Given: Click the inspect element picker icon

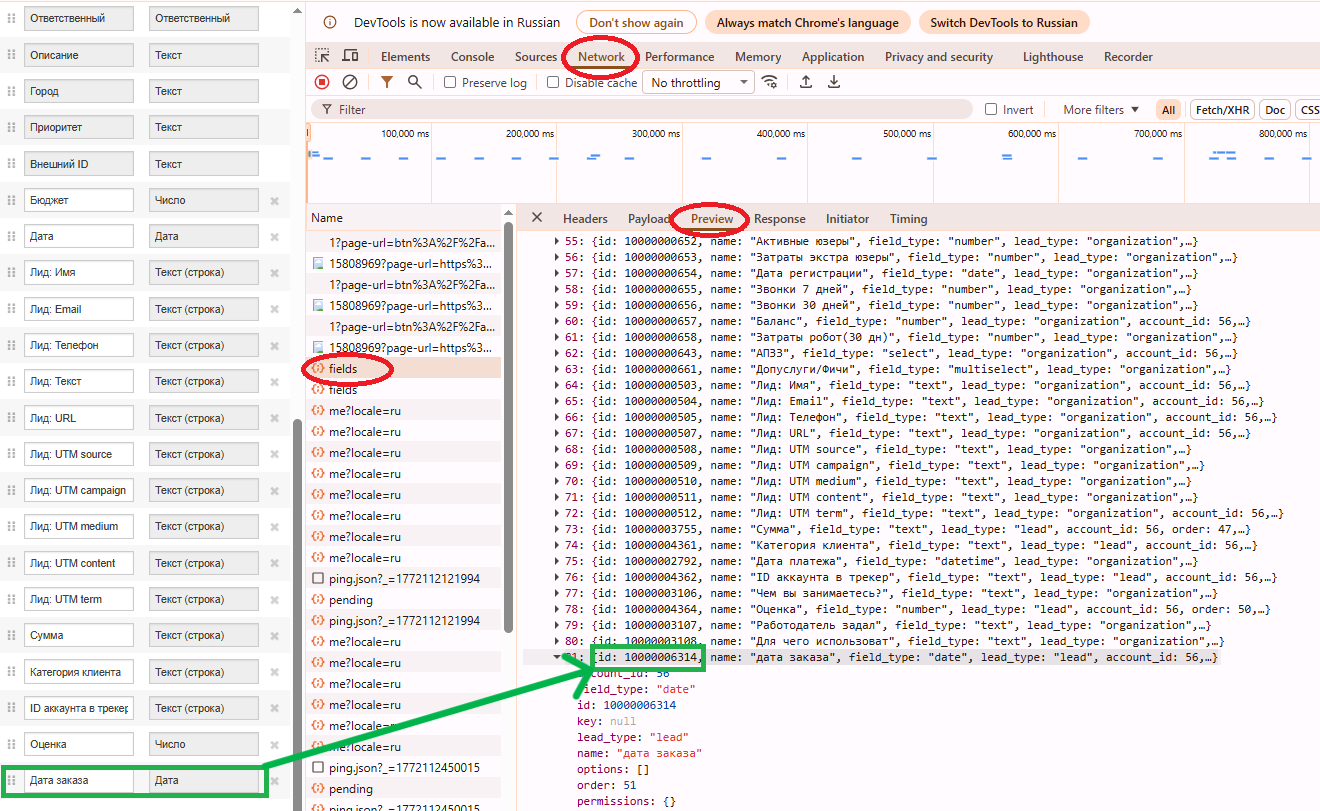Looking at the screenshot, I should (x=322, y=57).
